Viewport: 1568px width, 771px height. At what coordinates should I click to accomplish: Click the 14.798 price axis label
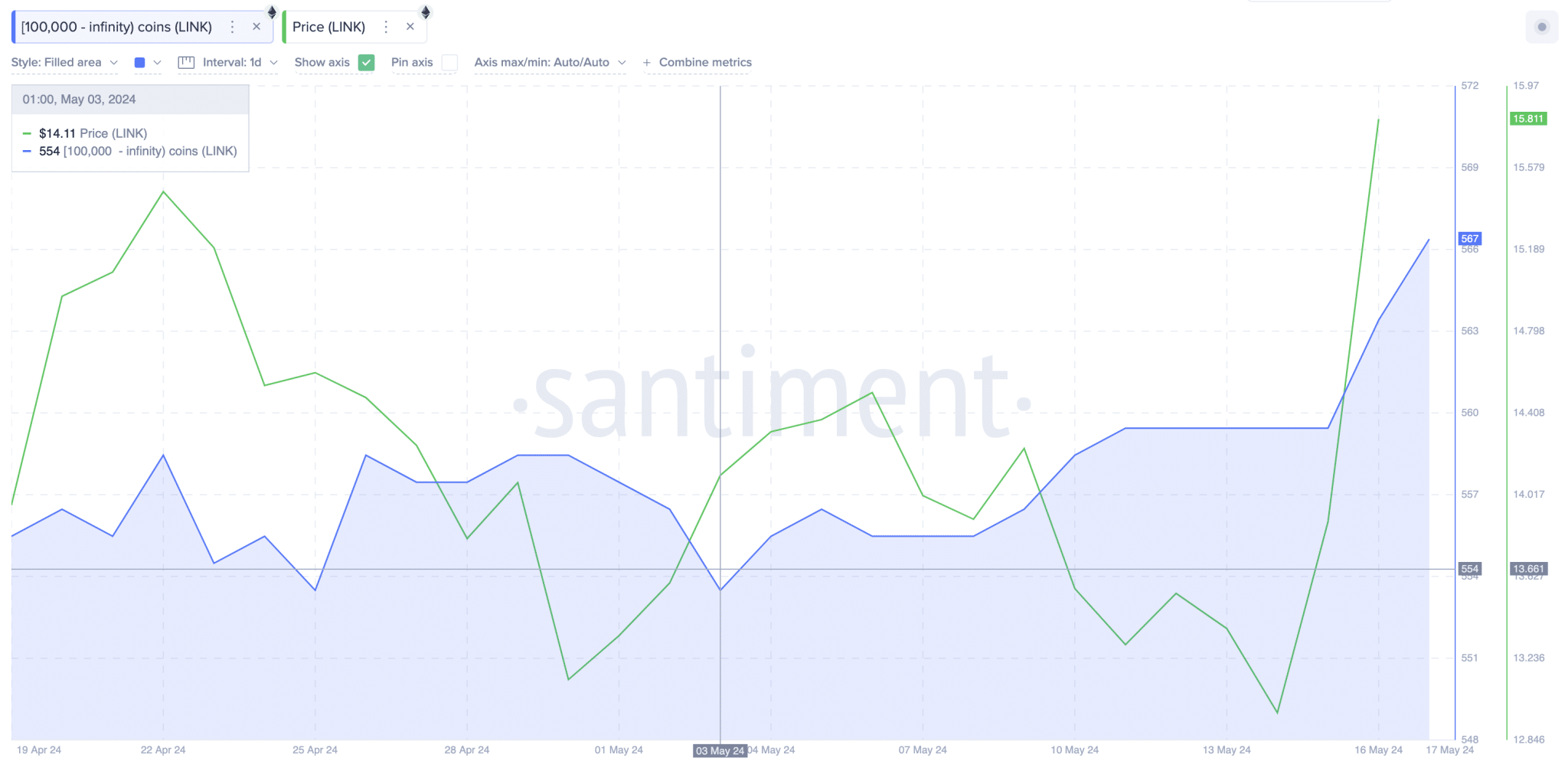point(1529,332)
